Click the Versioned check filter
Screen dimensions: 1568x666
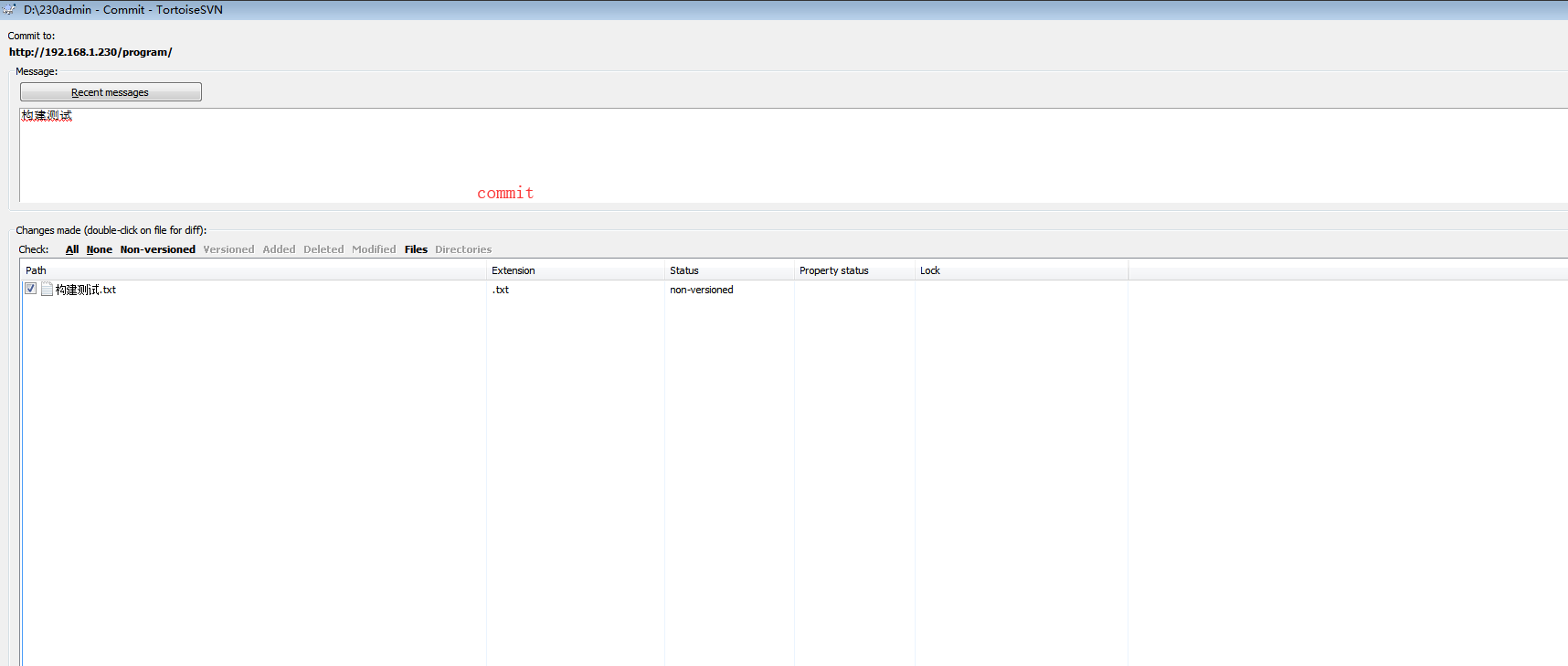(228, 249)
